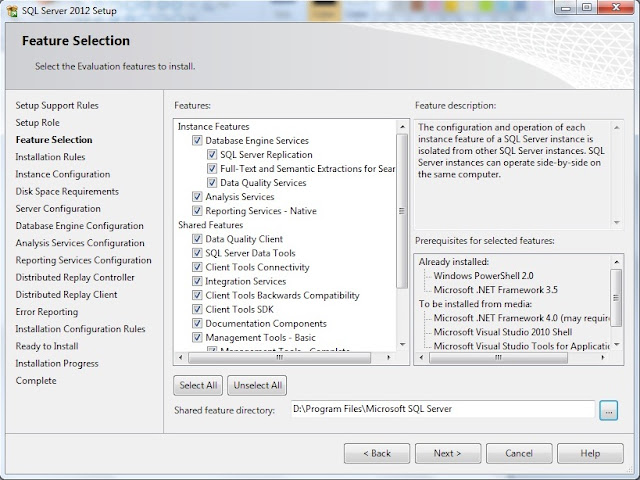
Task: Select Microsoft .NET Framework 4.0 entry
Action: coord(521,318)
